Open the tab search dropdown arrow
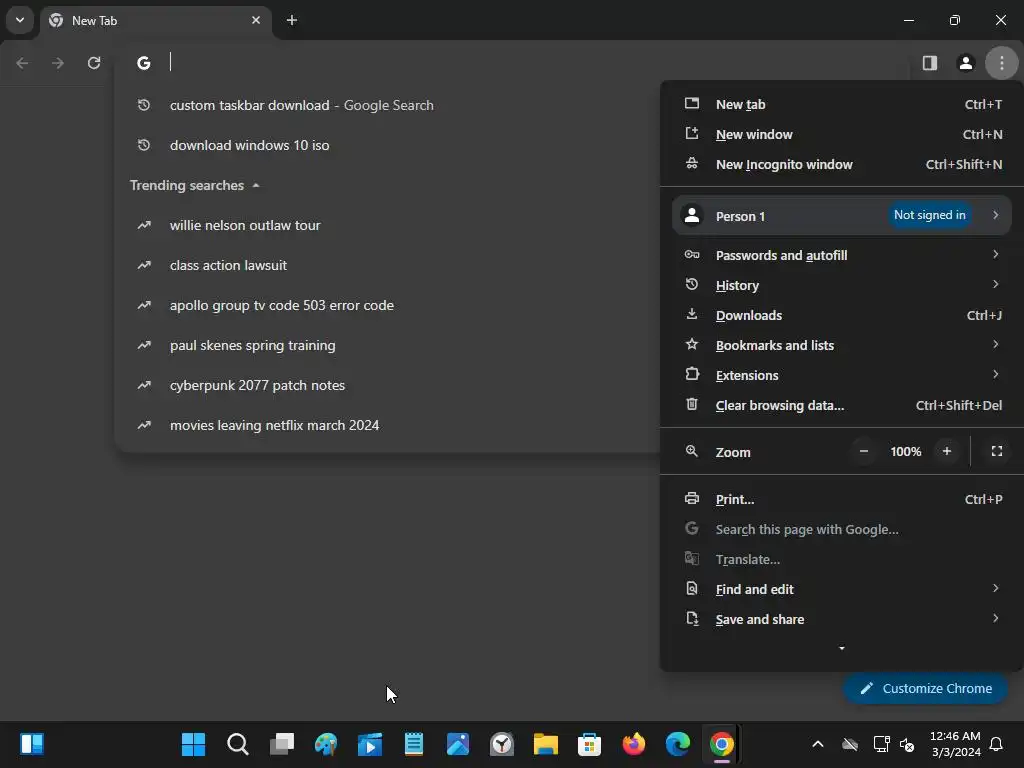The image size is (1024, 768). [20, 20]
